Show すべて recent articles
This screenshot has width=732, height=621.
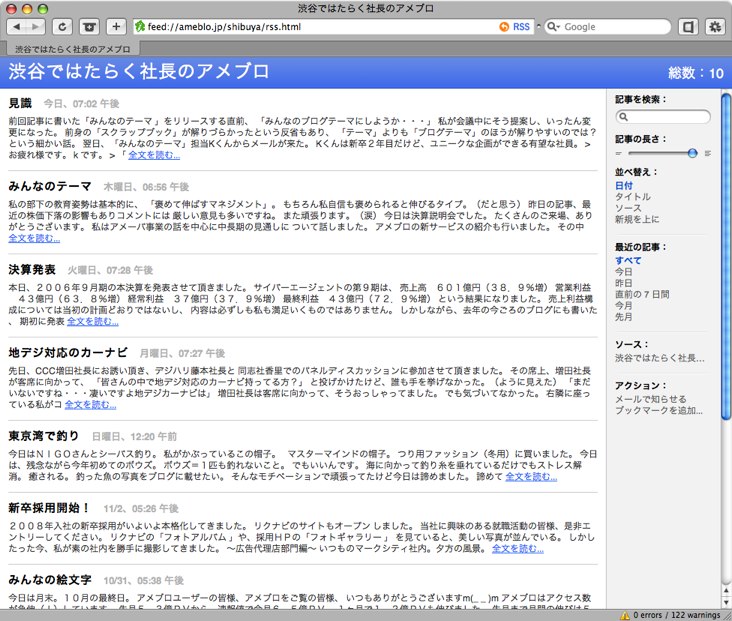tap(628, 261)
